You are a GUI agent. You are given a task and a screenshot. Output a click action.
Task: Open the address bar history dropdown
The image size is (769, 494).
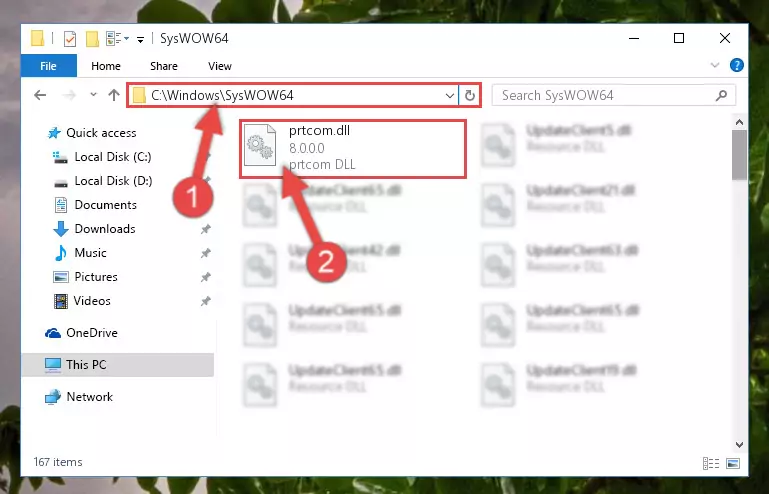coord(449,95)
